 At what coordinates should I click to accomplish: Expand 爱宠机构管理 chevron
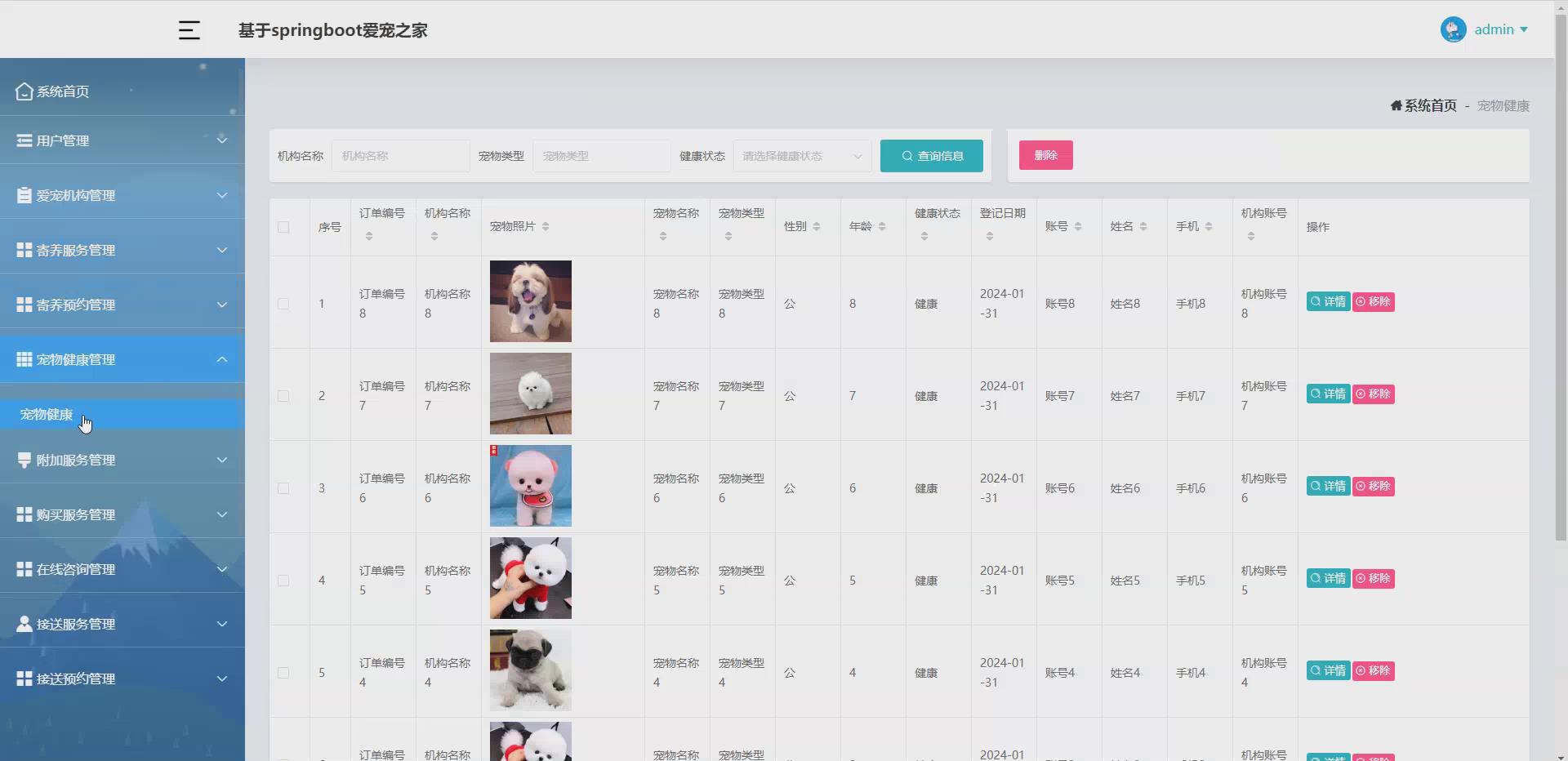point(222,195)
